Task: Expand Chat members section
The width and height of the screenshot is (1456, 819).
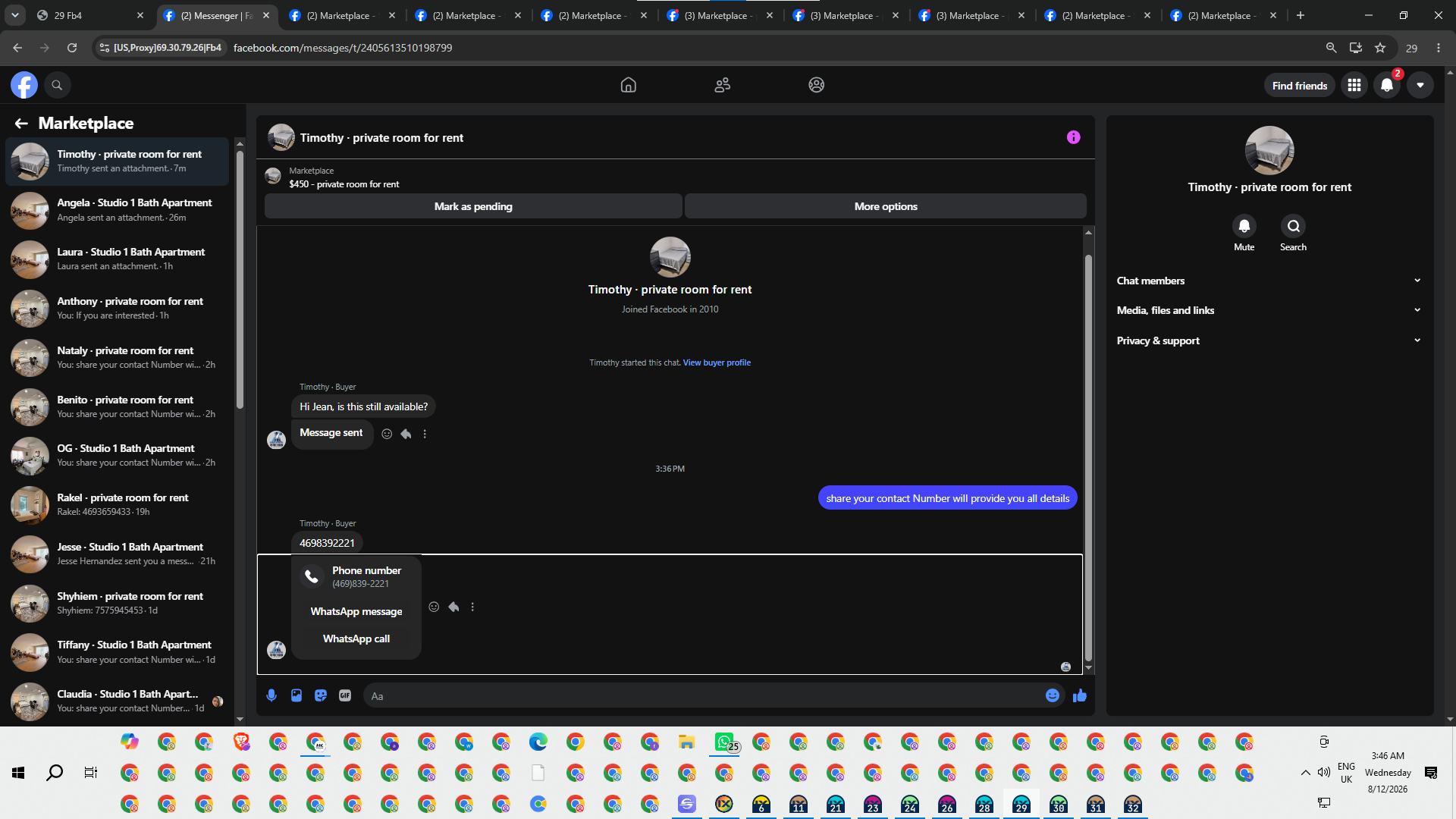Action: click(x=1269, y=281)
